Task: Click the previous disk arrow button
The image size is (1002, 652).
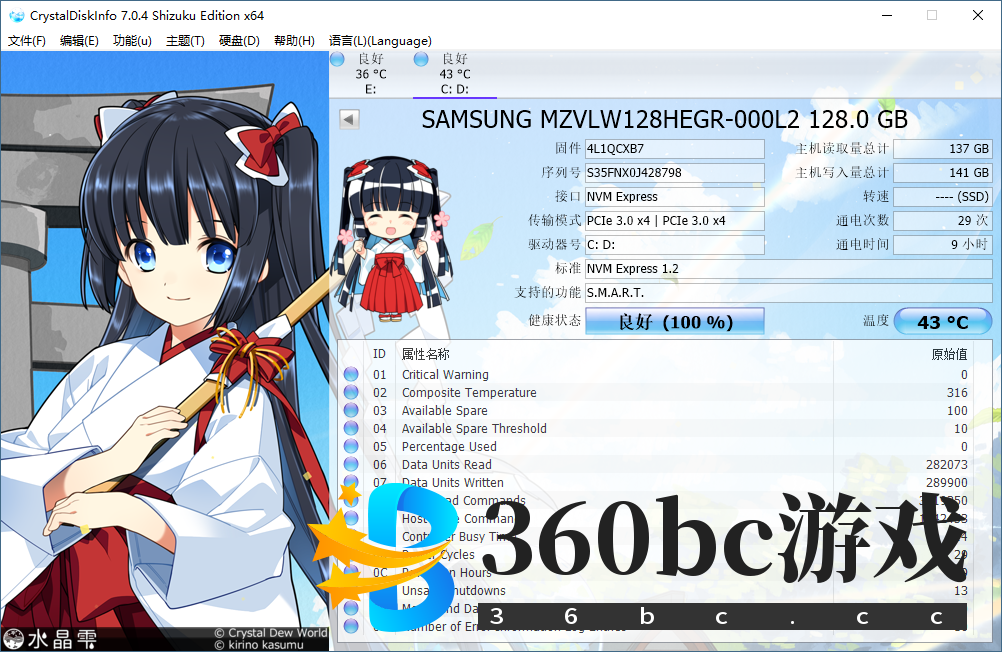Action: [349, 119]
